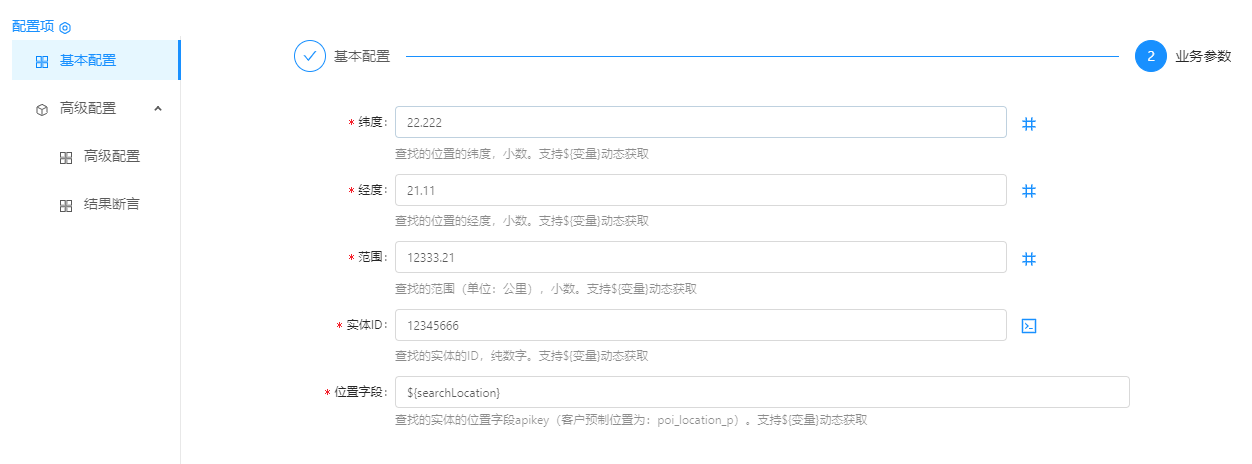Focus the 范围 input containing 12333.21
This screenshot has width=1252, height=464.
[x=700, y=257]
